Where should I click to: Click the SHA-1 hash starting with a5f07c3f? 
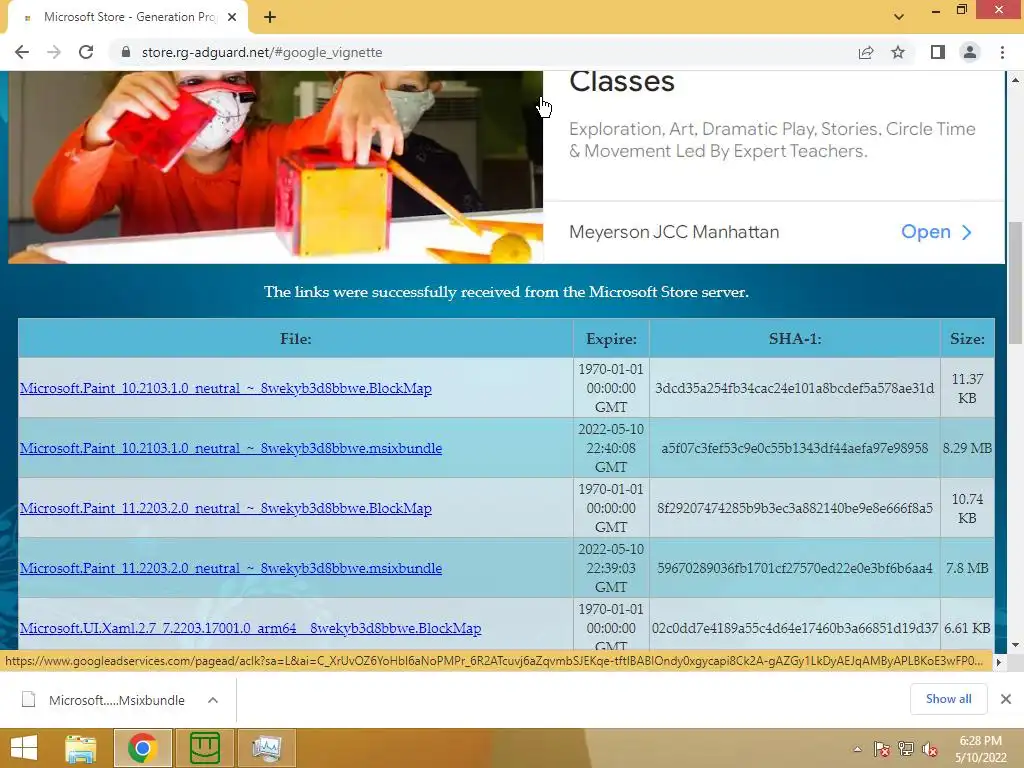(795, 448)
